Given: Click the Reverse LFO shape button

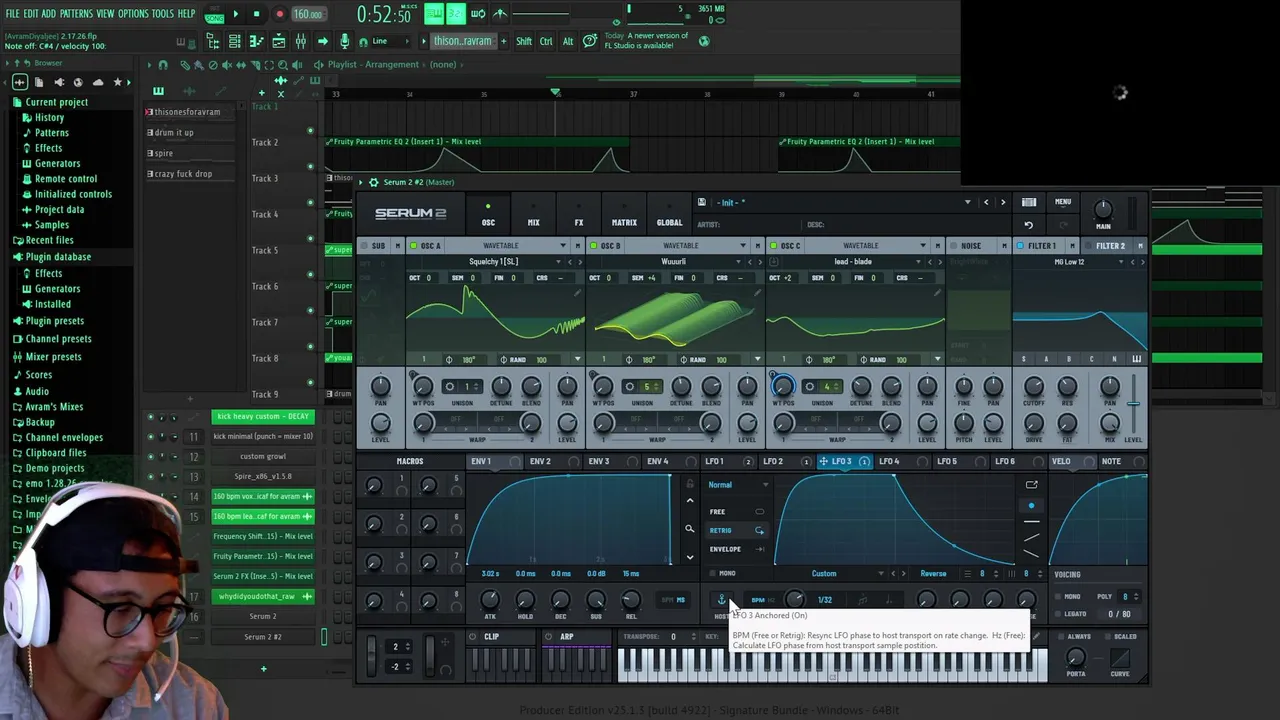Looking at the screenshot, I should coord(933,574).
